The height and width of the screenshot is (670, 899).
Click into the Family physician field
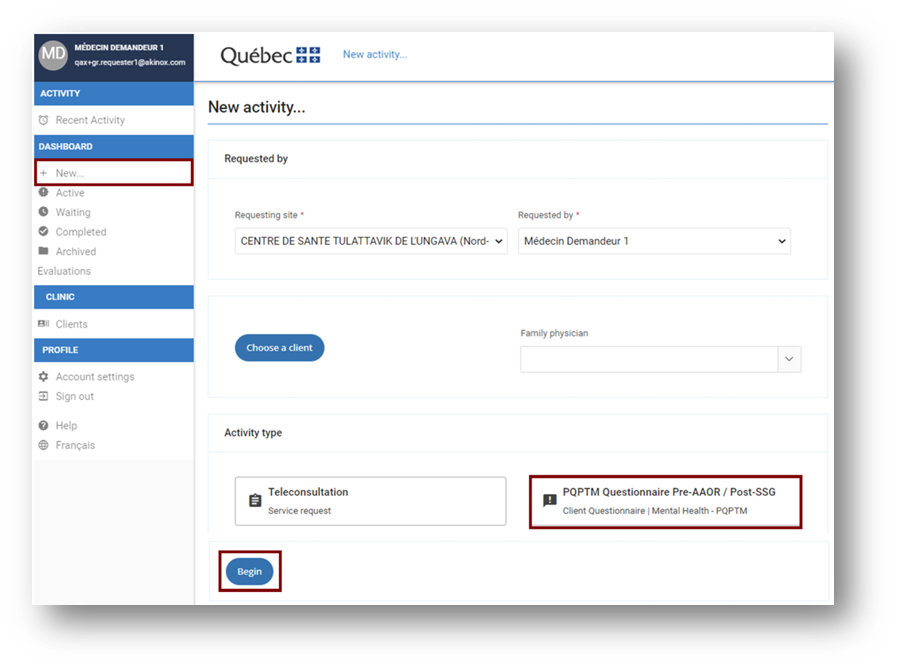[x=649, y=359]
